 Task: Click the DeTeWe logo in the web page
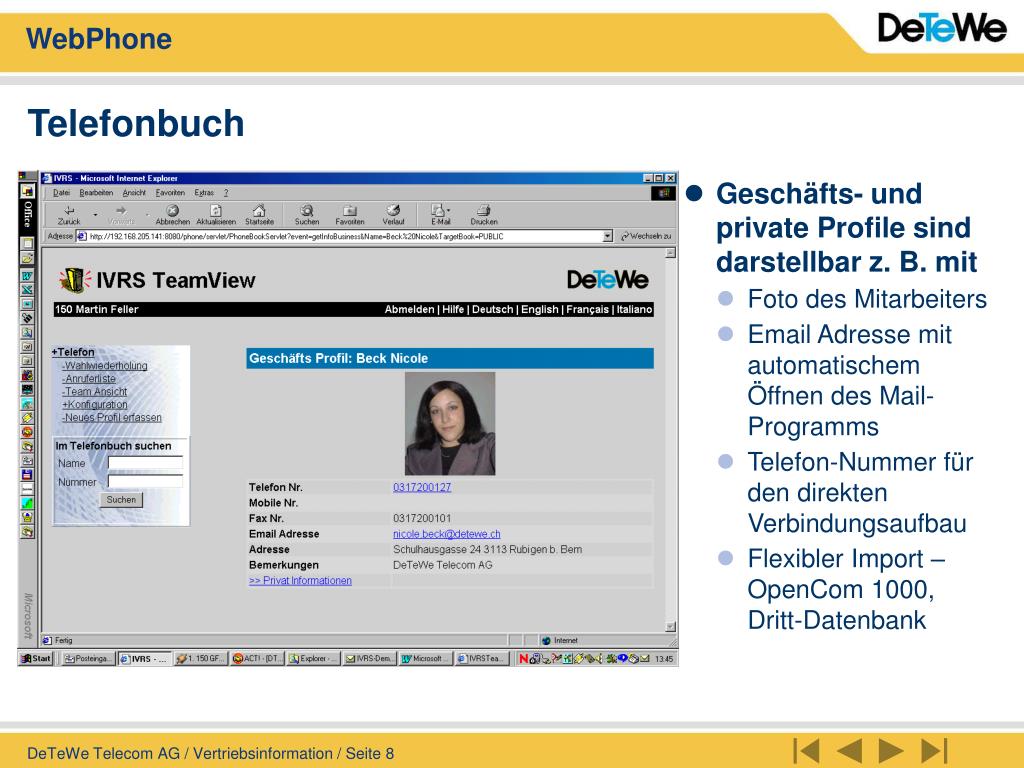(x=607, y=280)
